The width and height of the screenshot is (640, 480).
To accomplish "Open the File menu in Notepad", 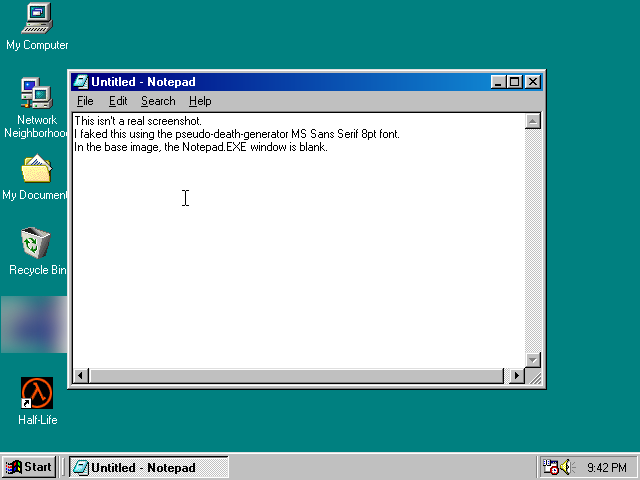I will click(85, 101).
